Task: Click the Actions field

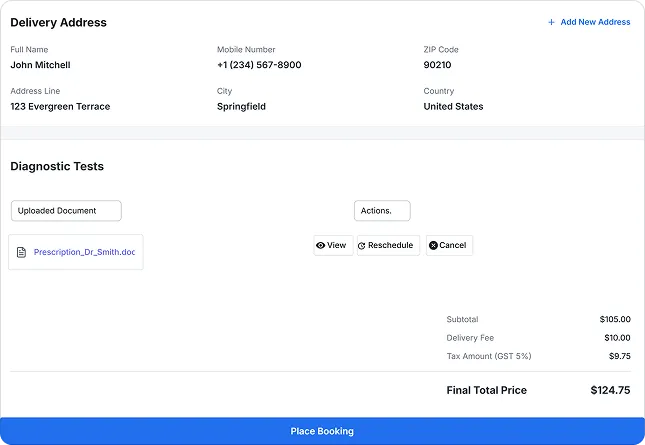Action: [x=382, y=211]
